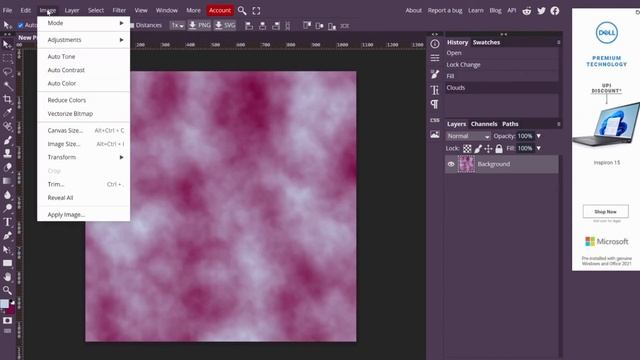Open the Learn link
This screenshot has height=360, width=640.
pyautogui.click(x=476, y=11)
